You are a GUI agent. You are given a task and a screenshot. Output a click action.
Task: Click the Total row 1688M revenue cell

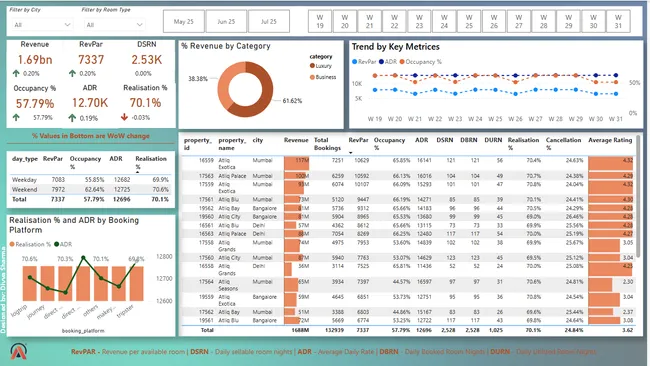click(x=300, y=330)
